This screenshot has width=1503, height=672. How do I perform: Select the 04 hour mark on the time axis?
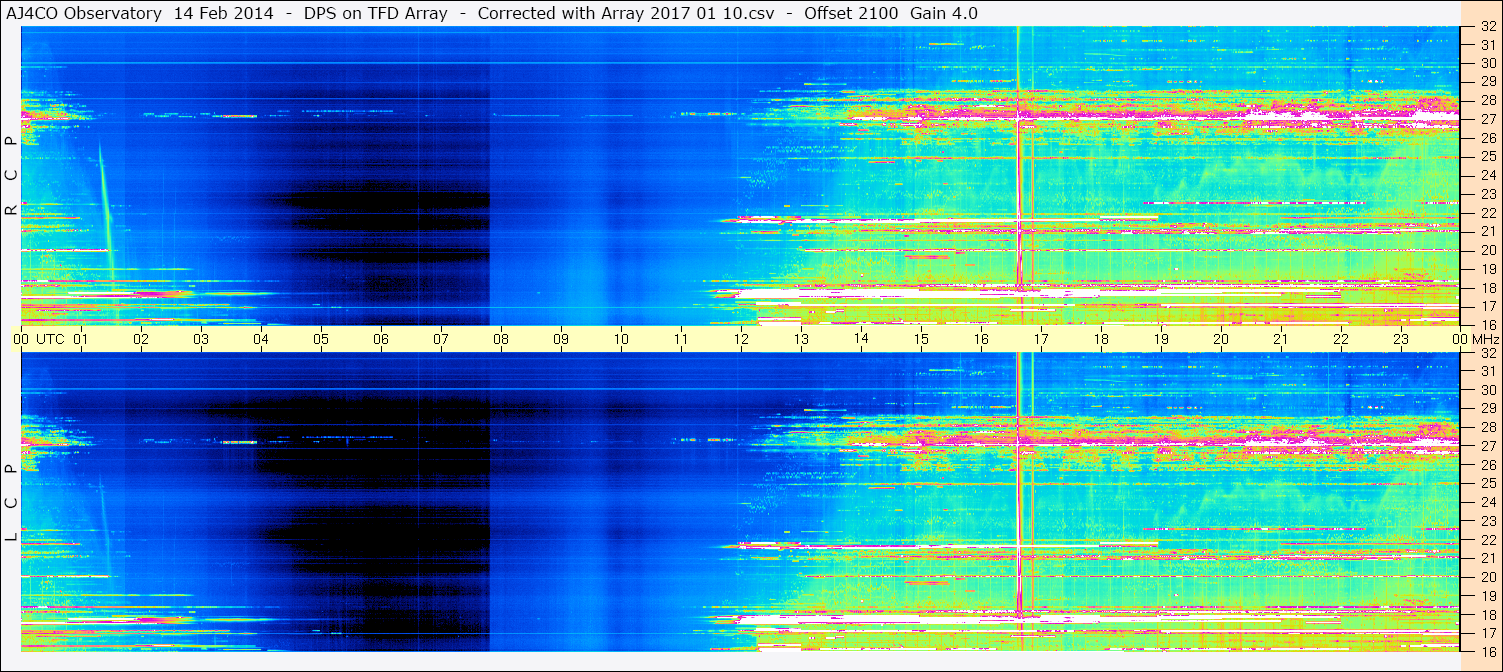tap(261, 339)
